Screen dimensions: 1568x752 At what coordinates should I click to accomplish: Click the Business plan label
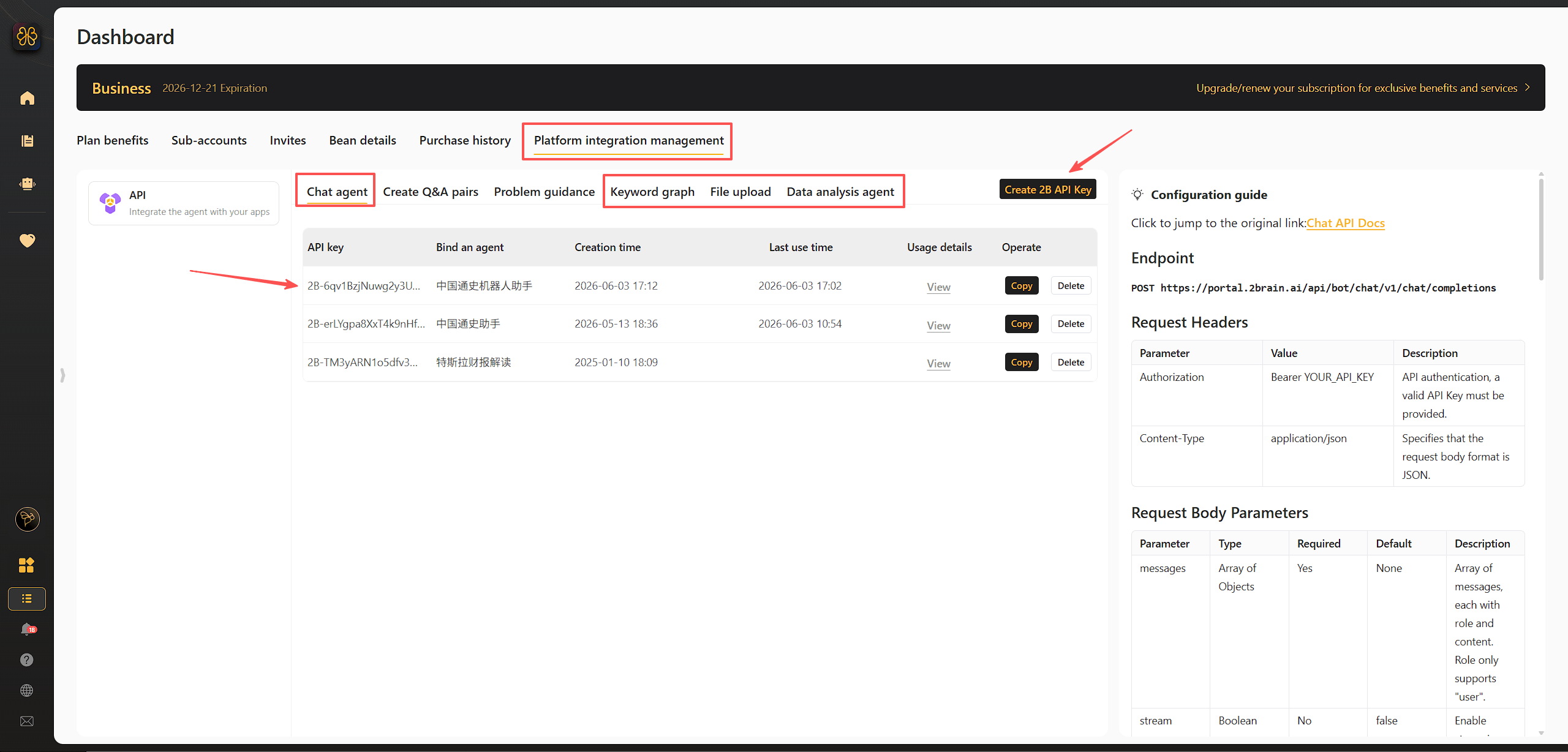121,88
